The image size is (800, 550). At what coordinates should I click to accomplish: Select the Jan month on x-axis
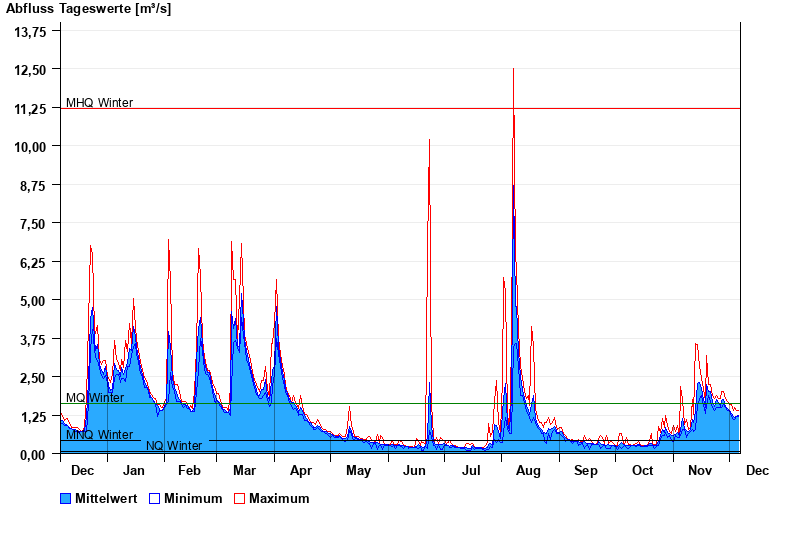[133, 470]
